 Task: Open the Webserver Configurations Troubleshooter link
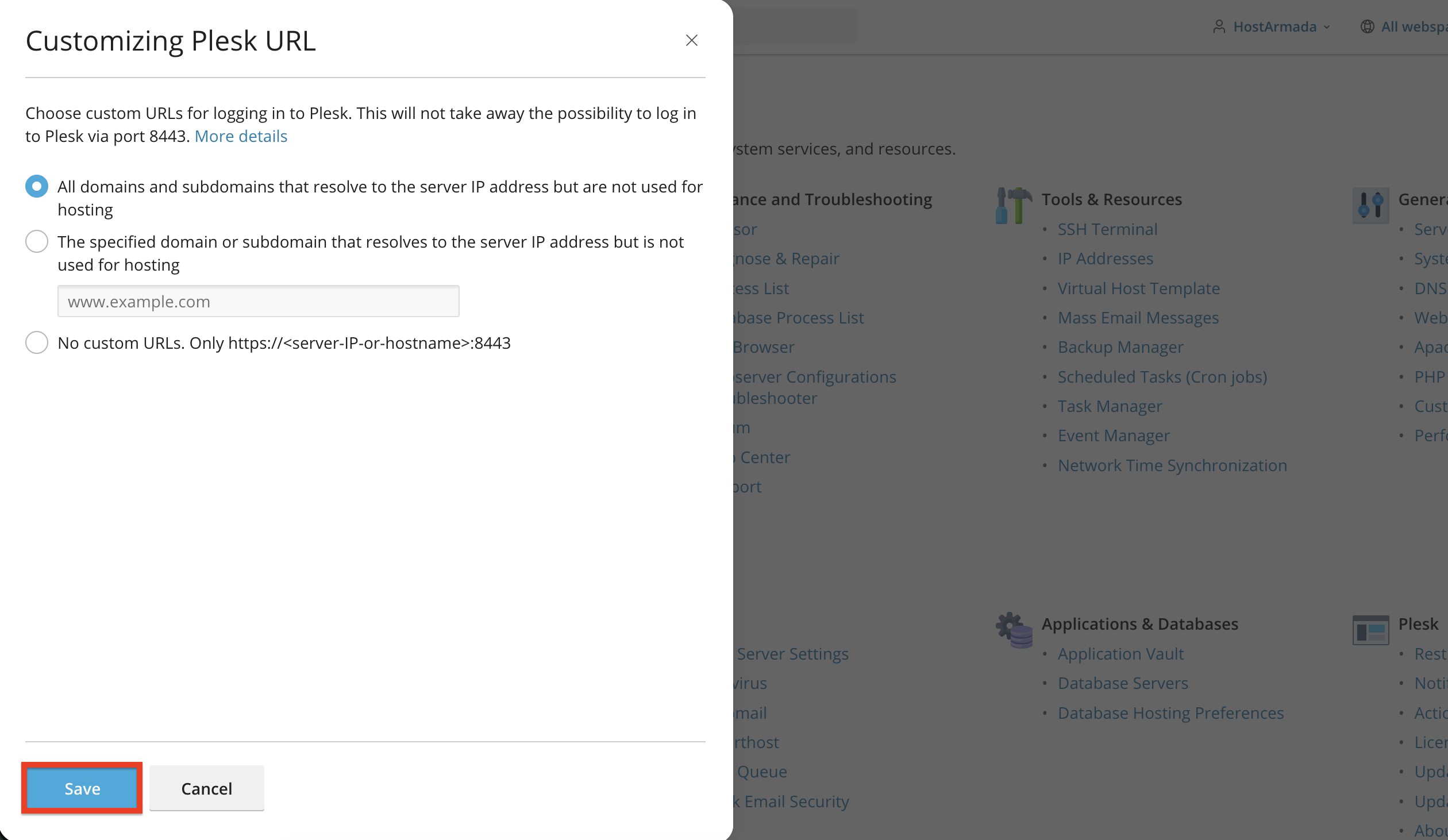[x=815, y=387]
